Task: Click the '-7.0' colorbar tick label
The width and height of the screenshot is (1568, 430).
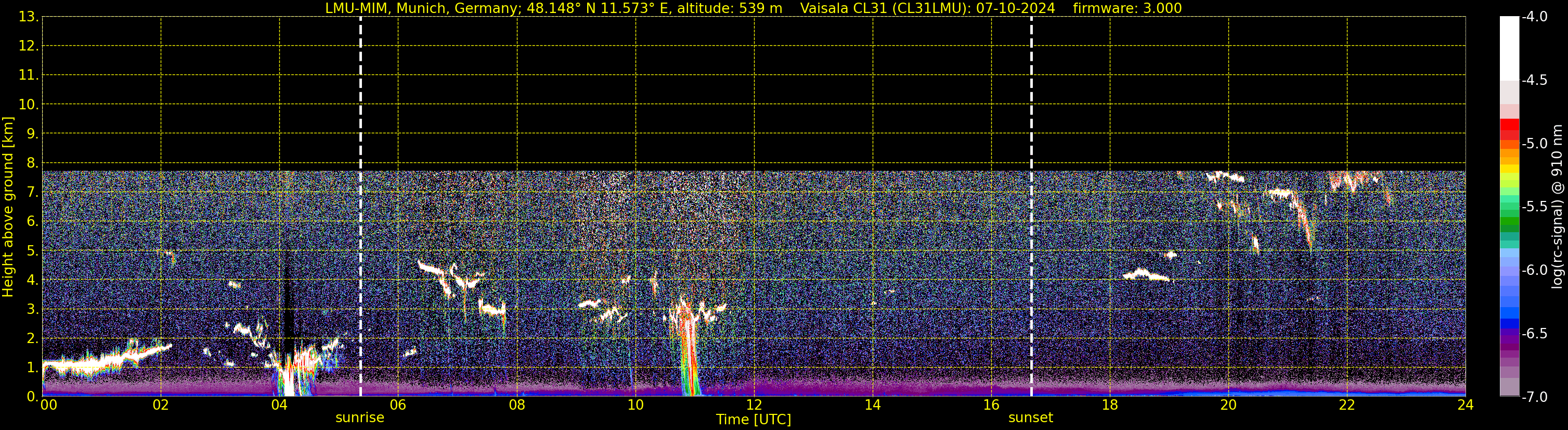Action: coord(1534,397)
